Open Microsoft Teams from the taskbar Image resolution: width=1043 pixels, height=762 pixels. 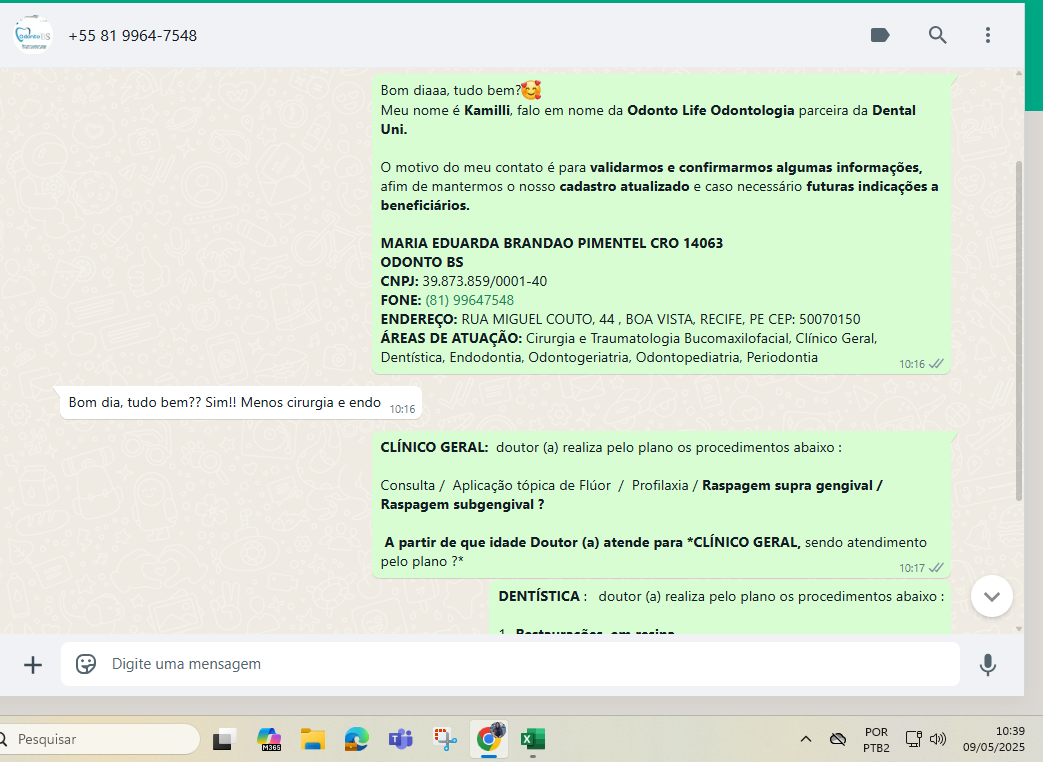point(400,739)
